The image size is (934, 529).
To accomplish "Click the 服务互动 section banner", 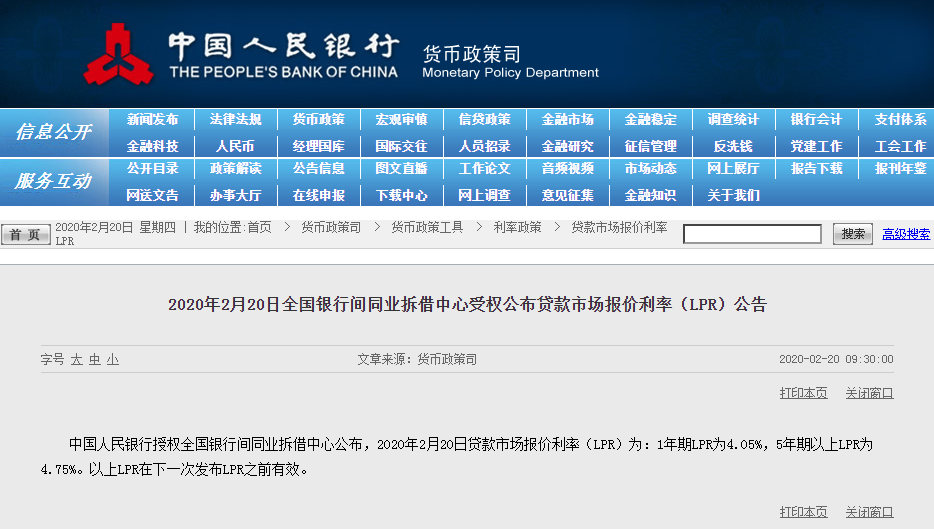I will click(54, 181).
